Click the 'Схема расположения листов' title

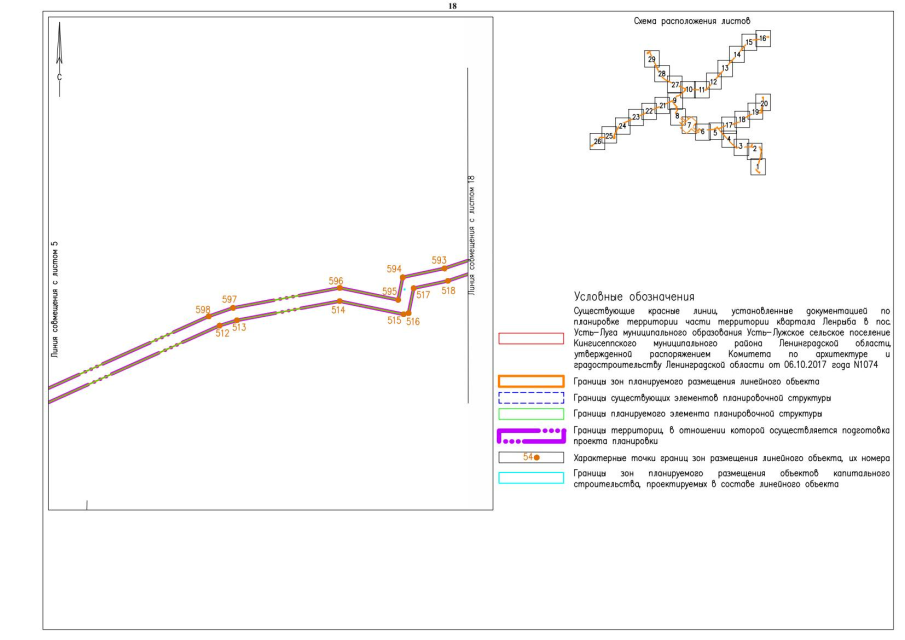(692, 20)
